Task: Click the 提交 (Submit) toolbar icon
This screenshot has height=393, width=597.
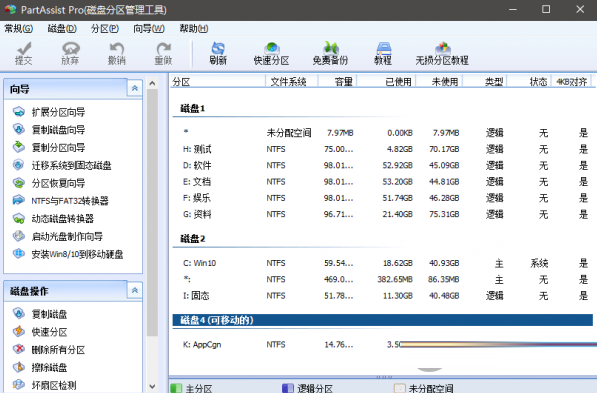Action: (x=24, y=53)
